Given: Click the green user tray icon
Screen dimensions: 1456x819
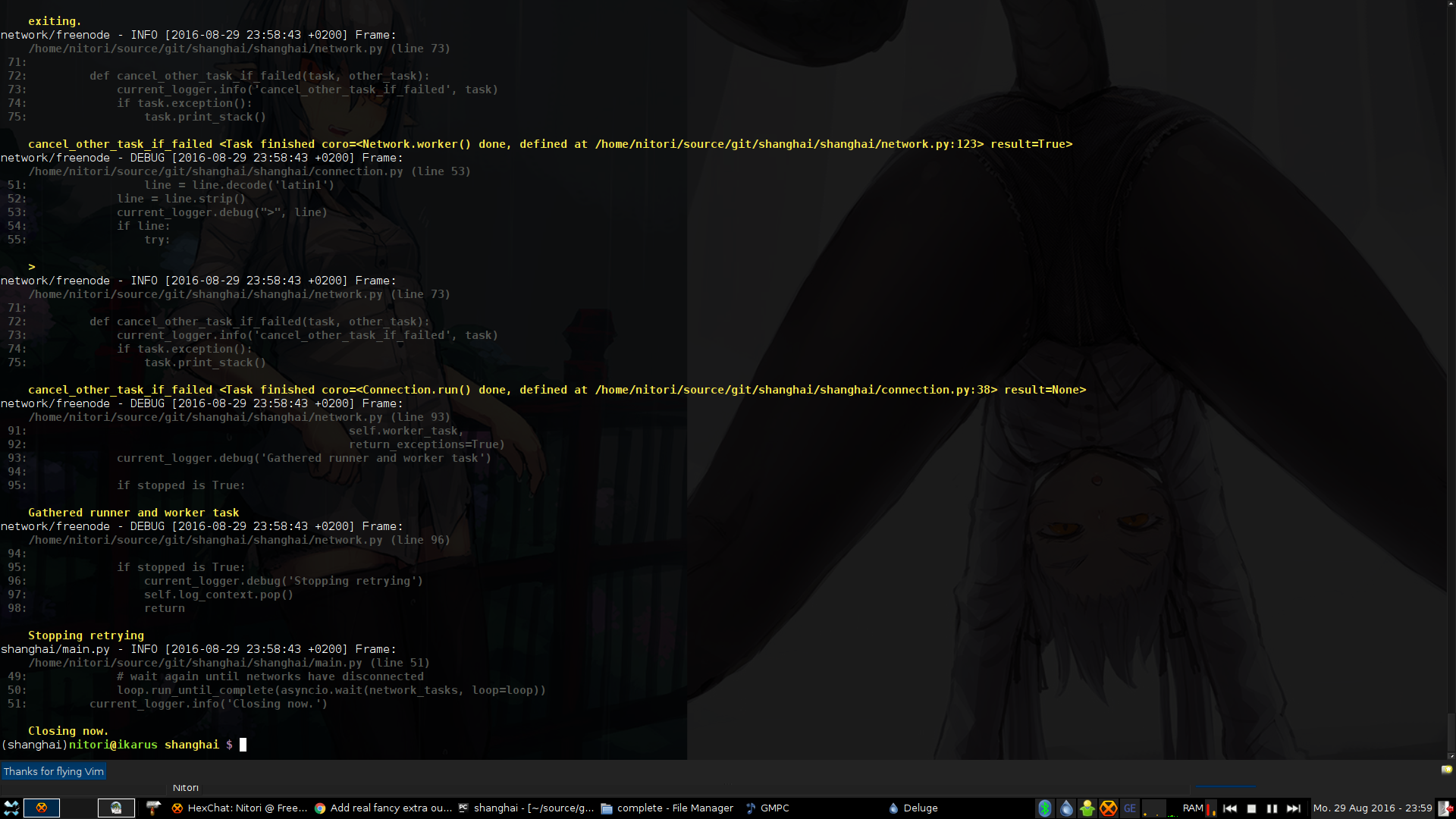Looking at the screenshot, I should (x=1087, y=808).
